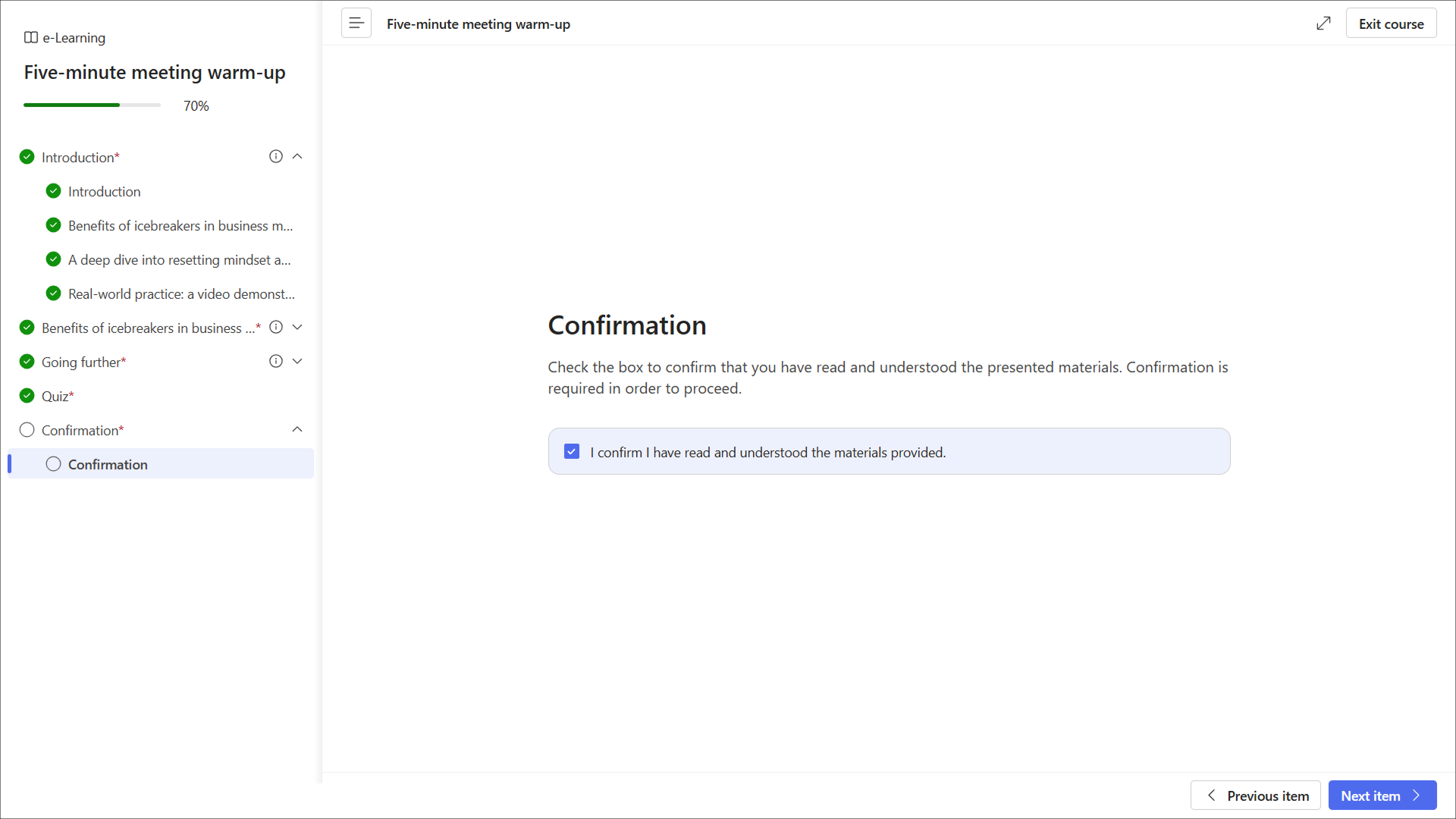Click empty status circle of Confirmation section
The width and height of the screenshot is (1456, 819).
(27, 429)
